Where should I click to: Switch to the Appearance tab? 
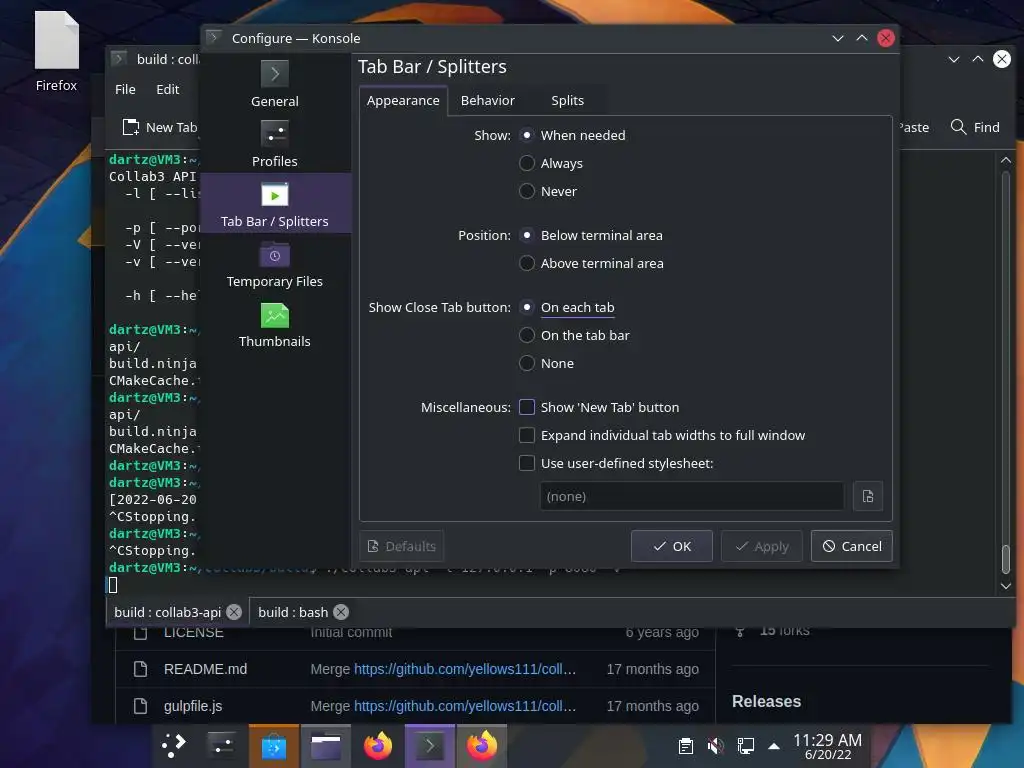click(403, 101)
